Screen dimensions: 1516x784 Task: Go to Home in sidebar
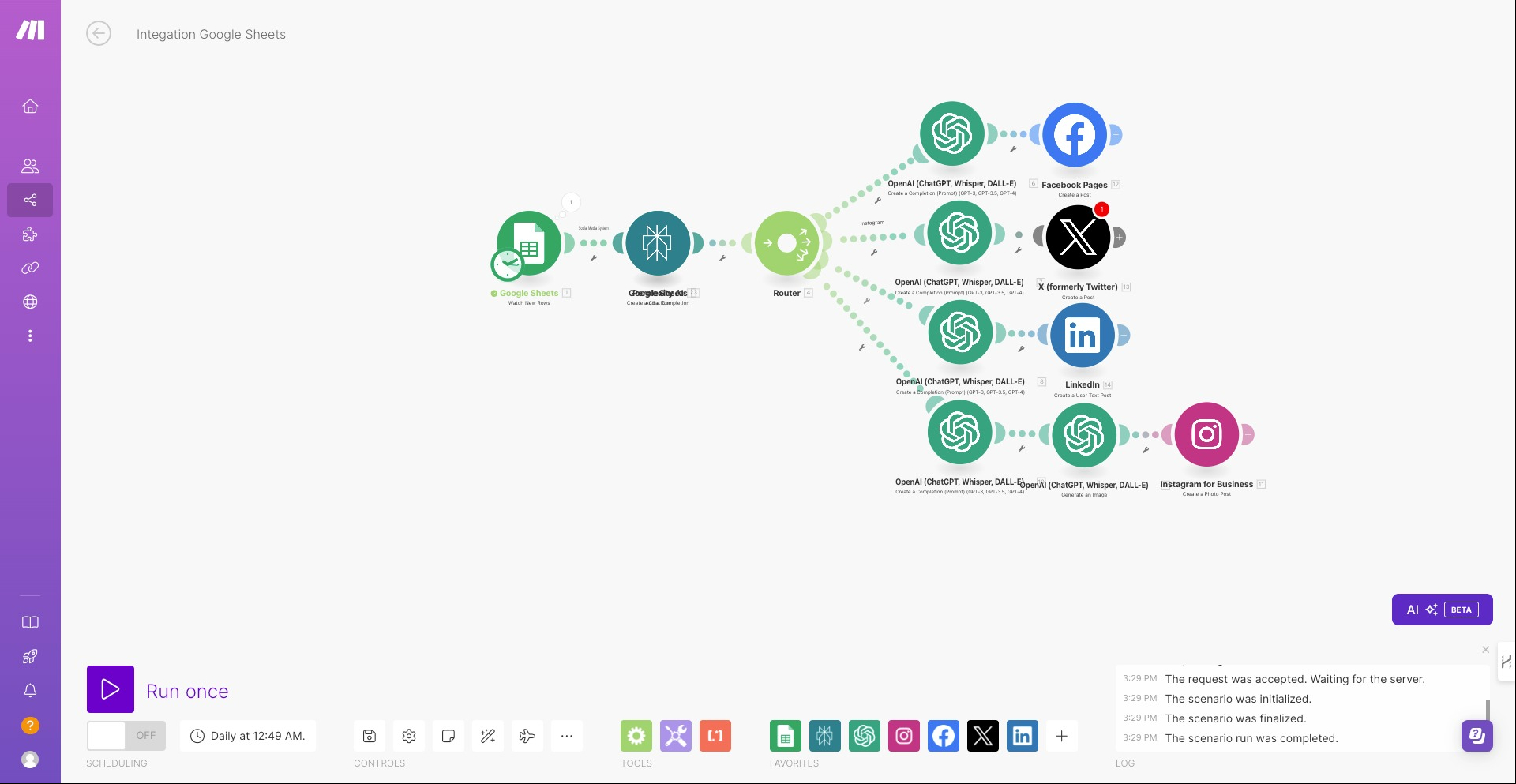[x=30, y=106]
